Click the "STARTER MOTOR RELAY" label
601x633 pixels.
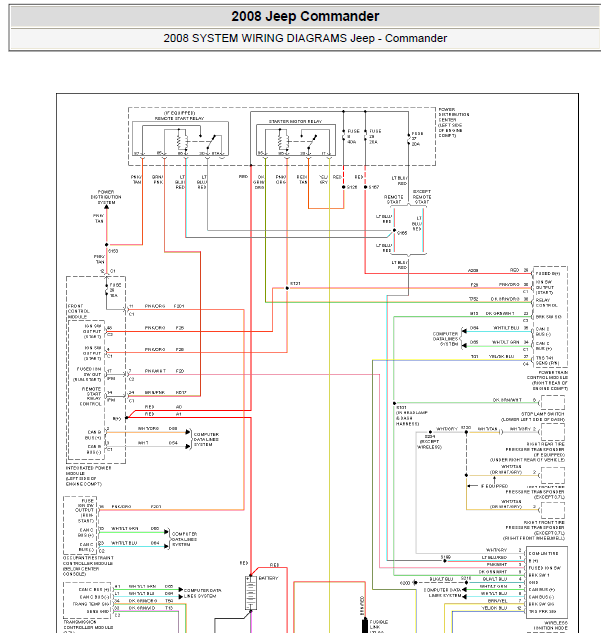coord(295,121)
